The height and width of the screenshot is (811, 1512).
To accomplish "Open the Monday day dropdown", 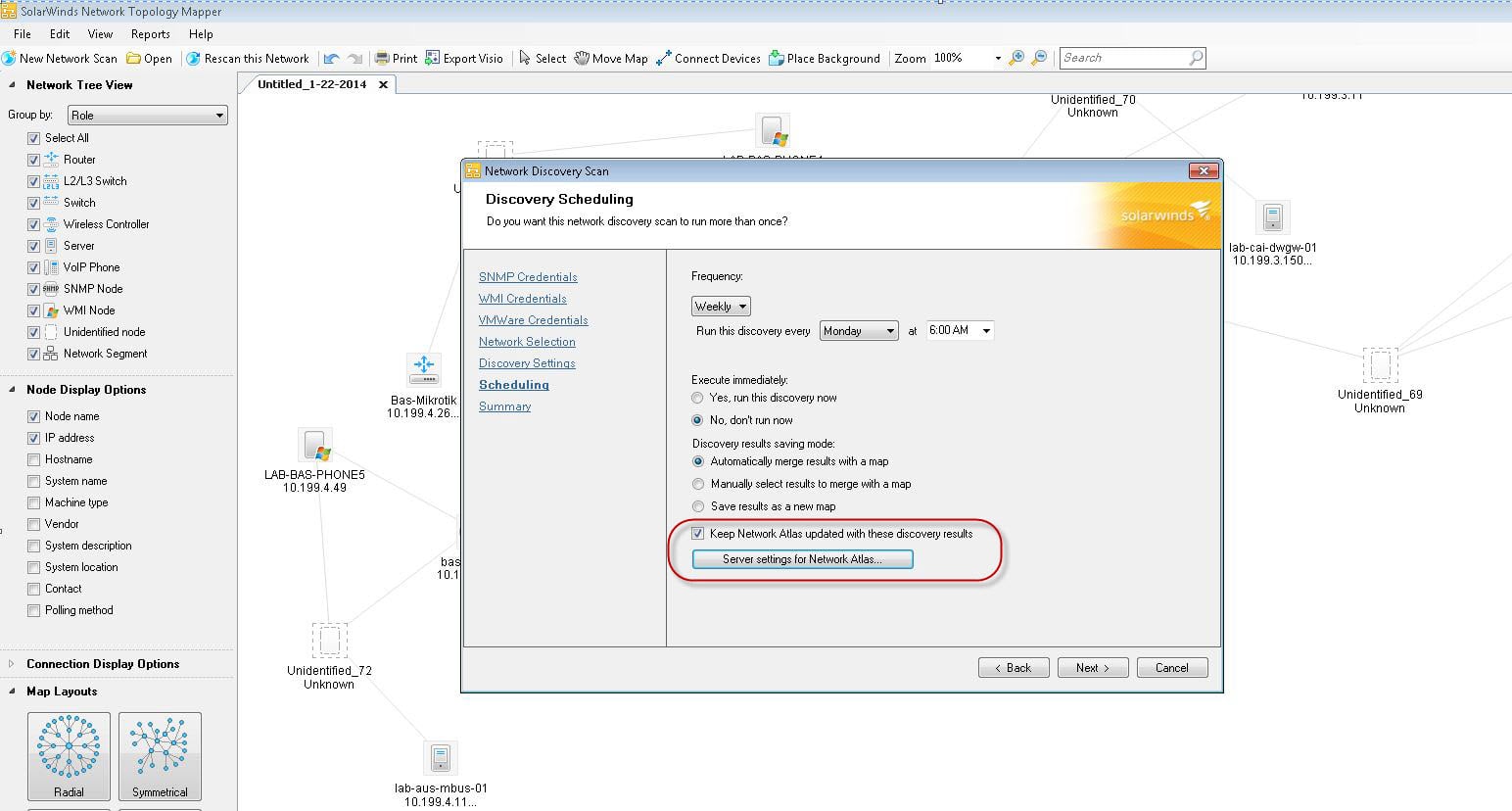I will tap(859, 331).
